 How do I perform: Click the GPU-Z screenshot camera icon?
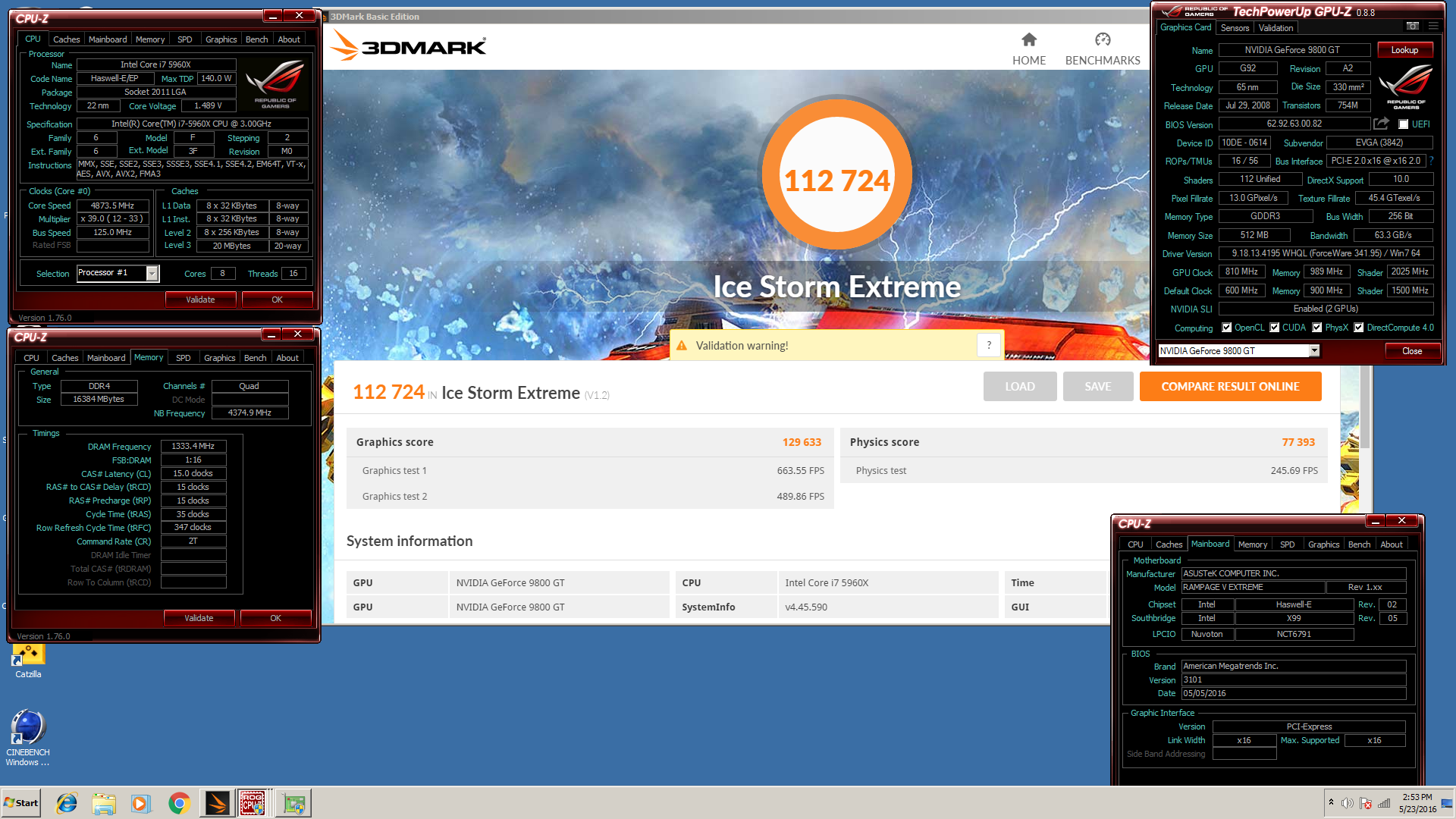pyautogui.click(x=1412, y=27)
